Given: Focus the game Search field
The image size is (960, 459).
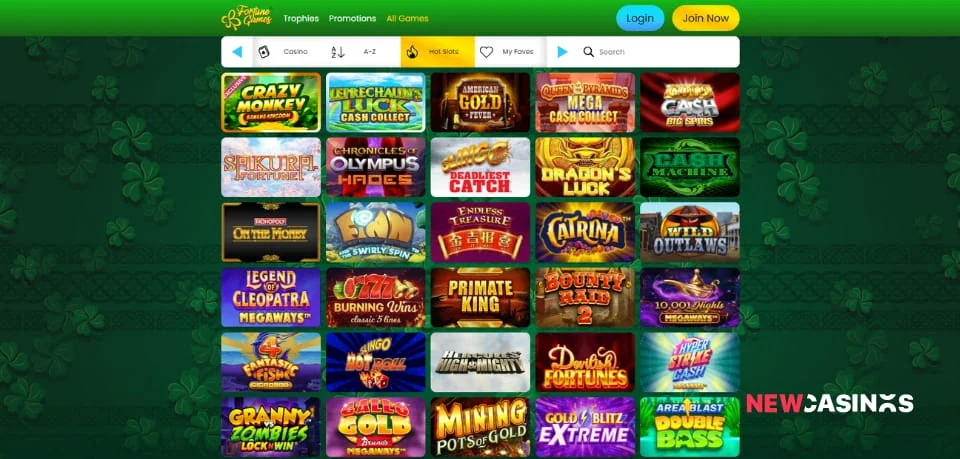Looking at the screenshot, I should 658,52.
